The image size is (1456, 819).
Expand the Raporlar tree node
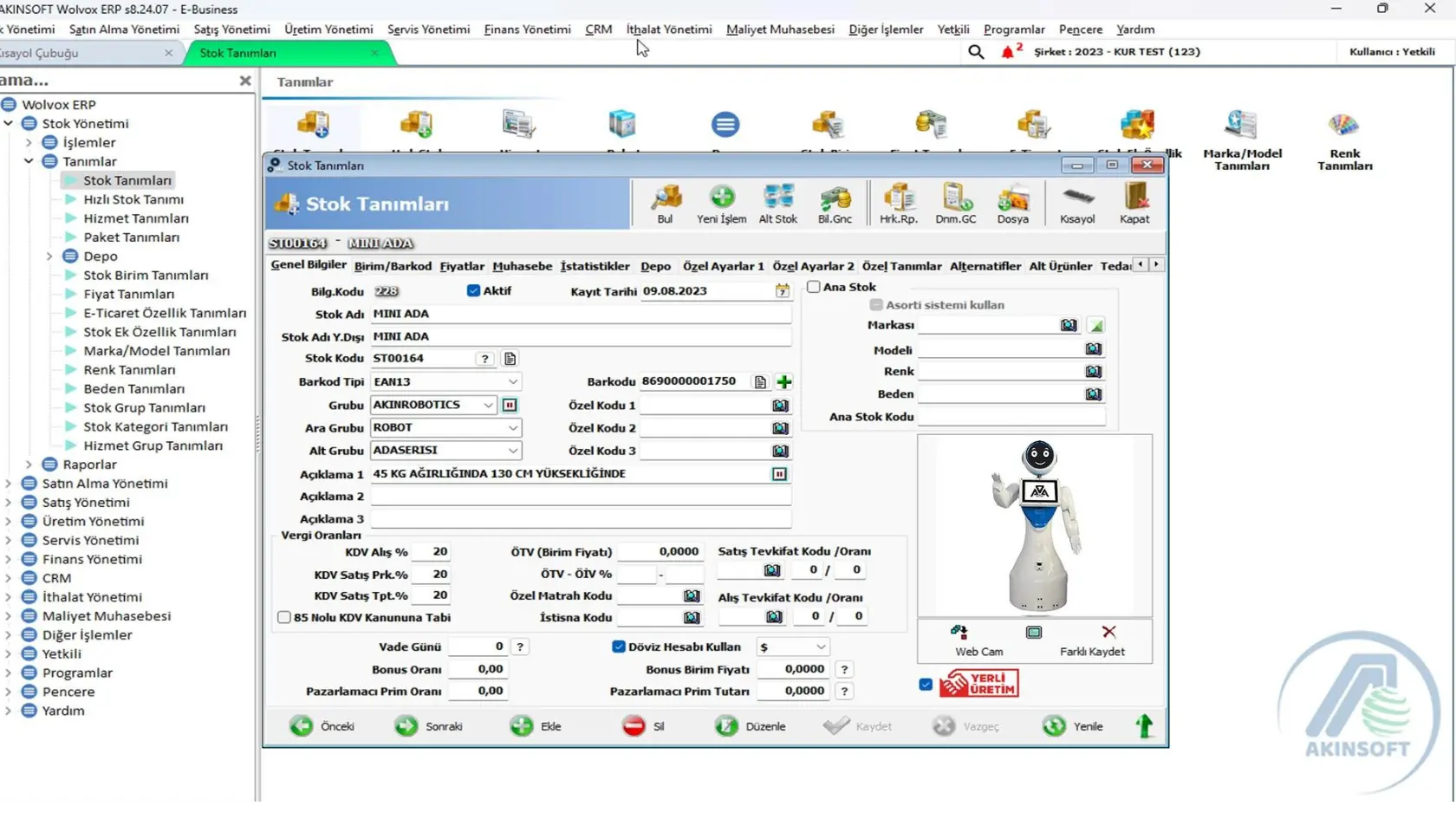pyautogui.click(x=29, y=465)
